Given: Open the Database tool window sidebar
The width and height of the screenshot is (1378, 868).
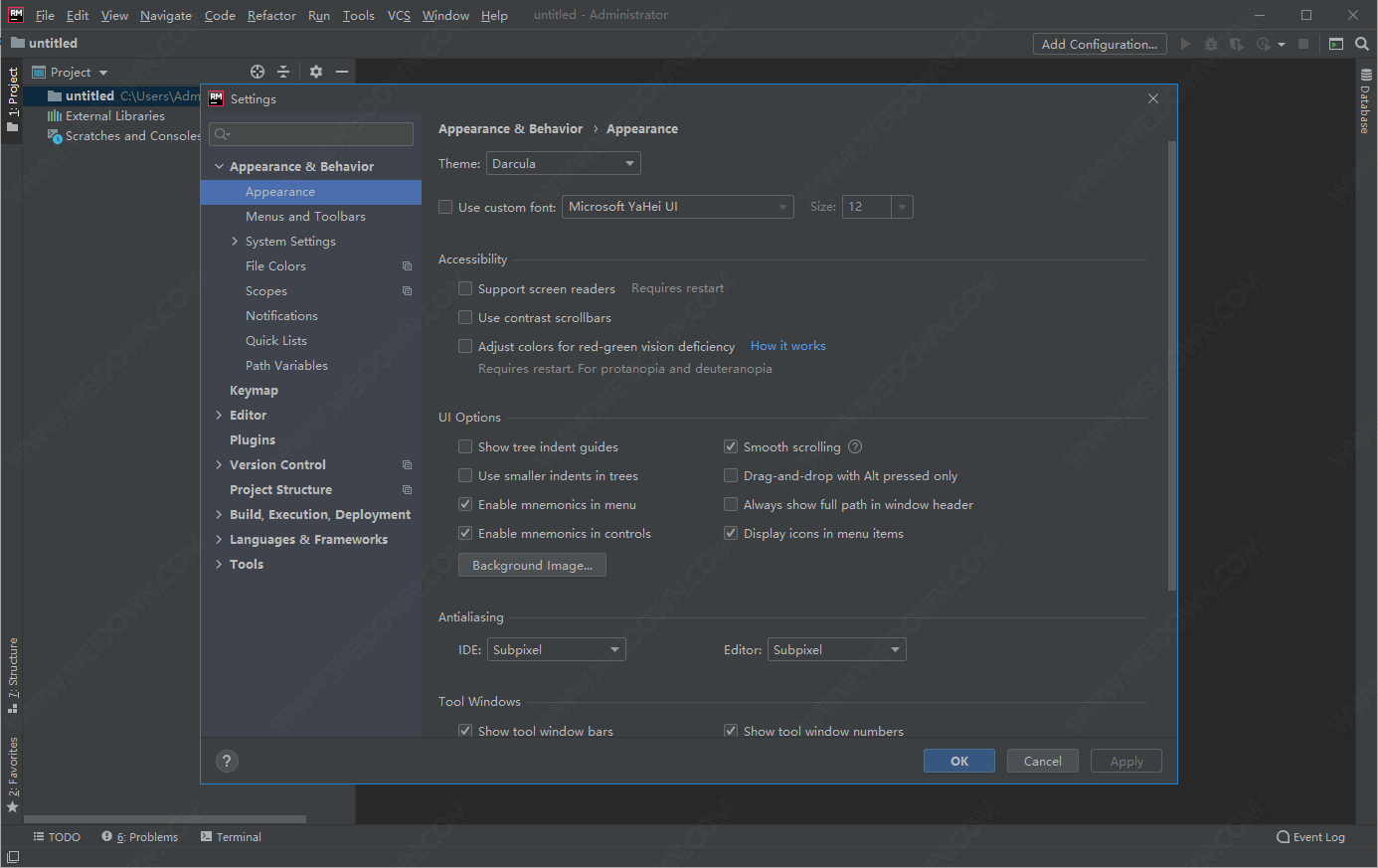Looking at the screenshot, I should coord(1365,99).
